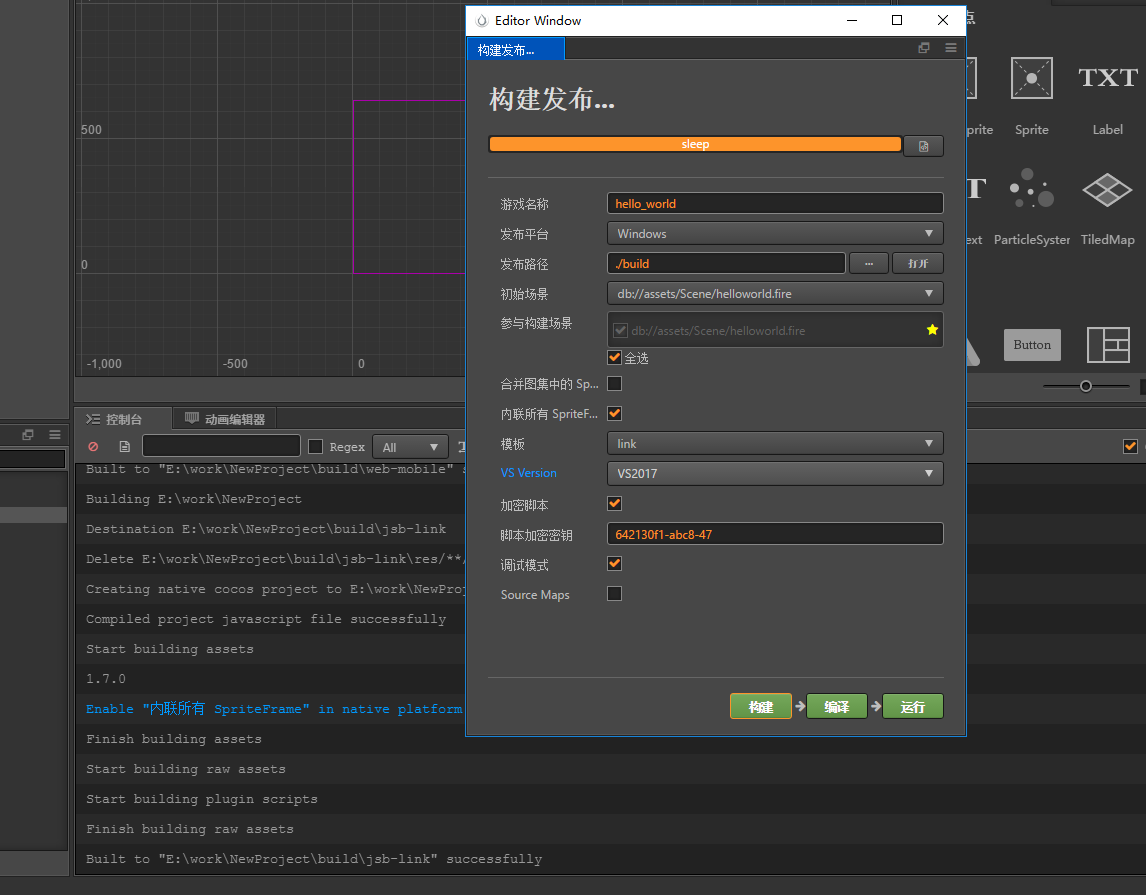Enable the 合并图集中的 Sprite checkbox
Viewport: 1146px width, 895px height.
tap(615, 383)
